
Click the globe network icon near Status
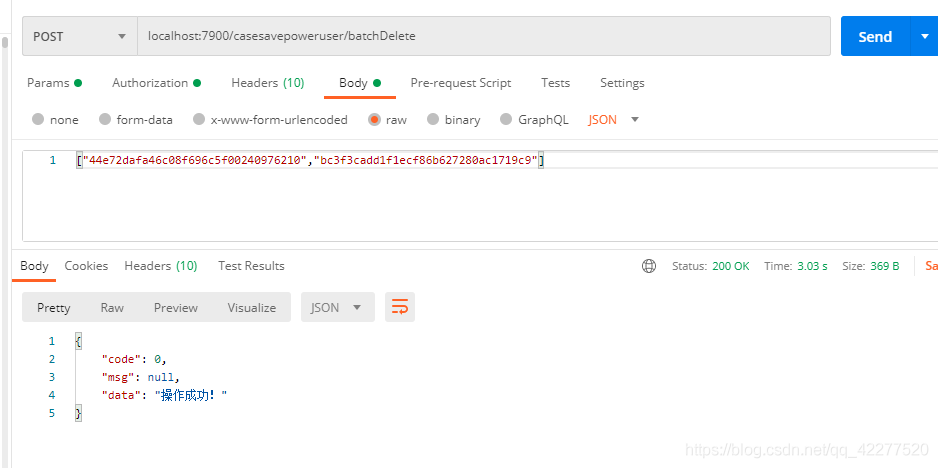[x=648, y=266]
